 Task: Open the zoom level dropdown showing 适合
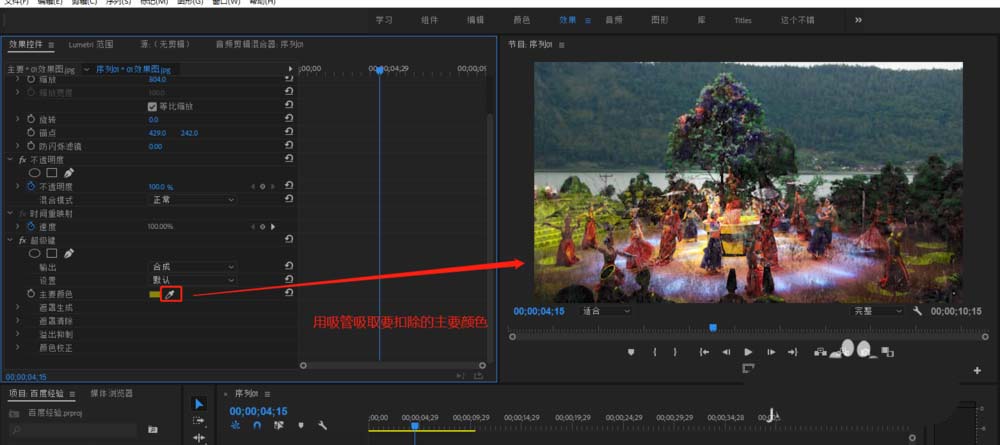(605, 311)
